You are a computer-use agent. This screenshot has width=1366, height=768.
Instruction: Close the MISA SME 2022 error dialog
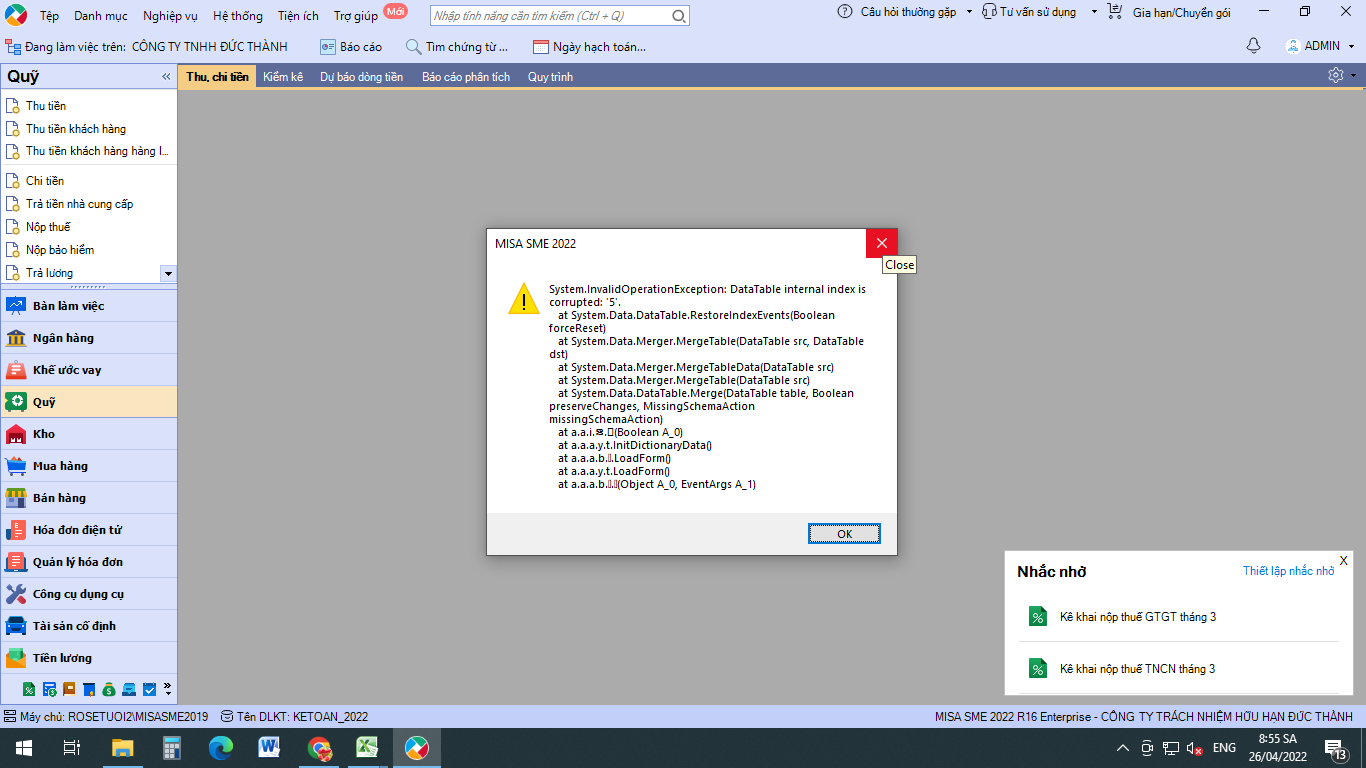coord(881,243)
